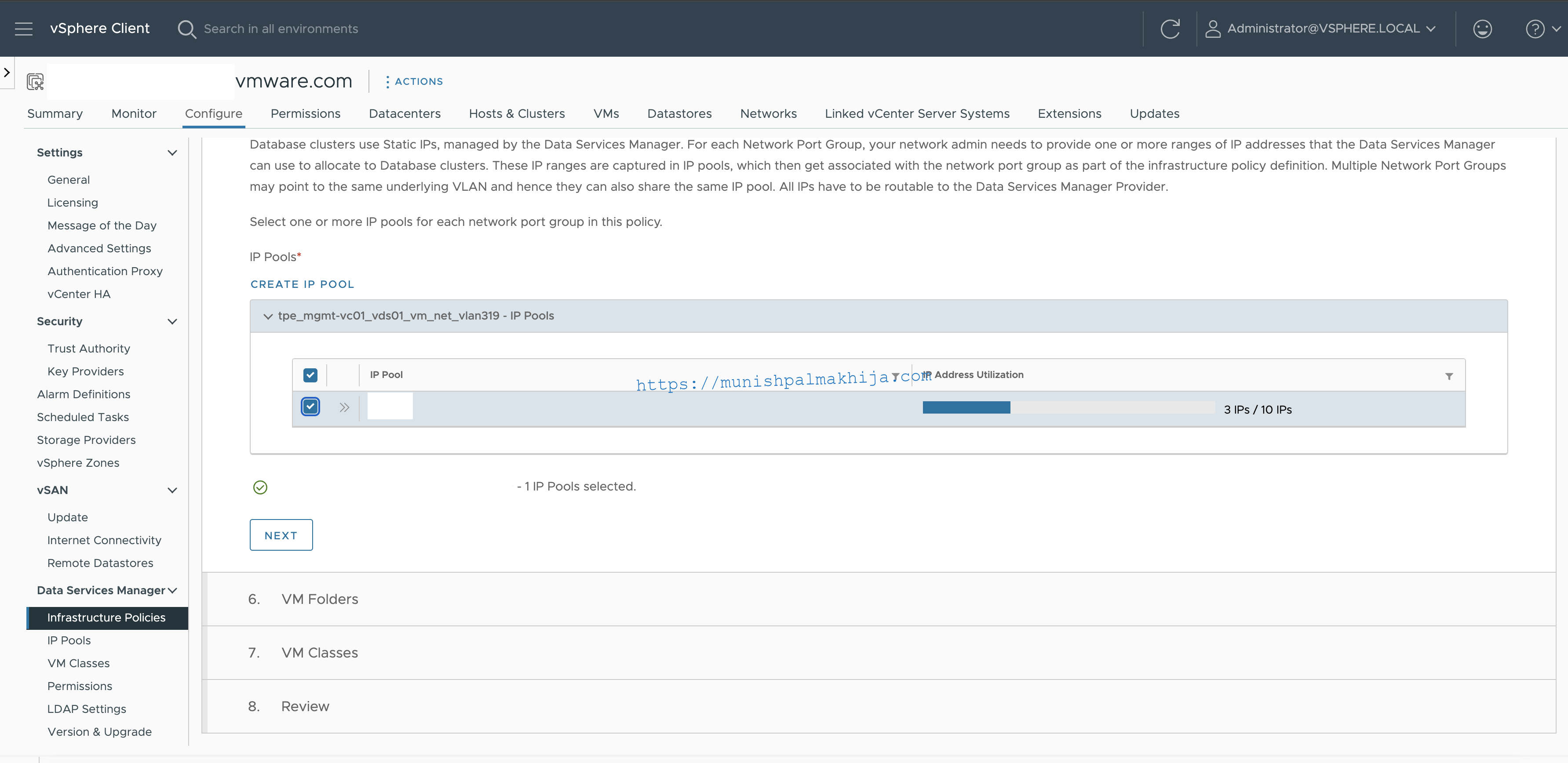Open the Networks tab

tap(768, 114)
